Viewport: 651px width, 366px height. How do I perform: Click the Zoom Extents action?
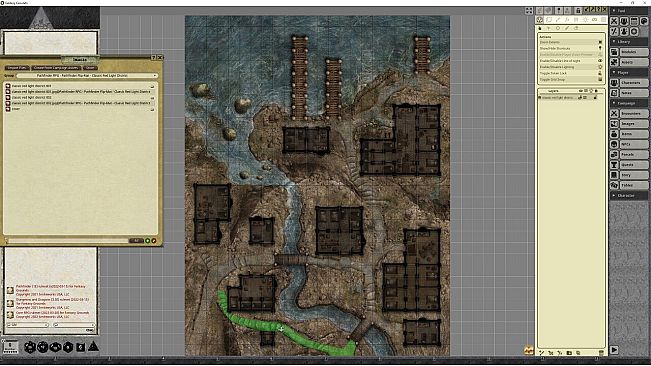point(571,42)
